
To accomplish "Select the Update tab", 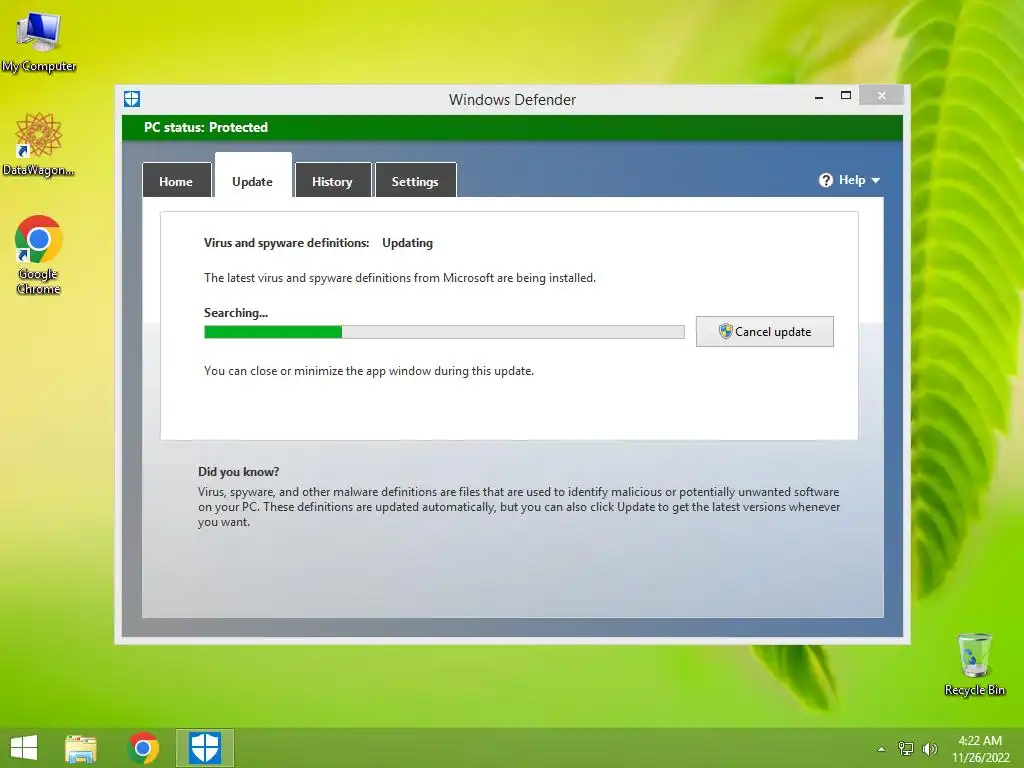I will pyautogui.click(x=253, y=176).
